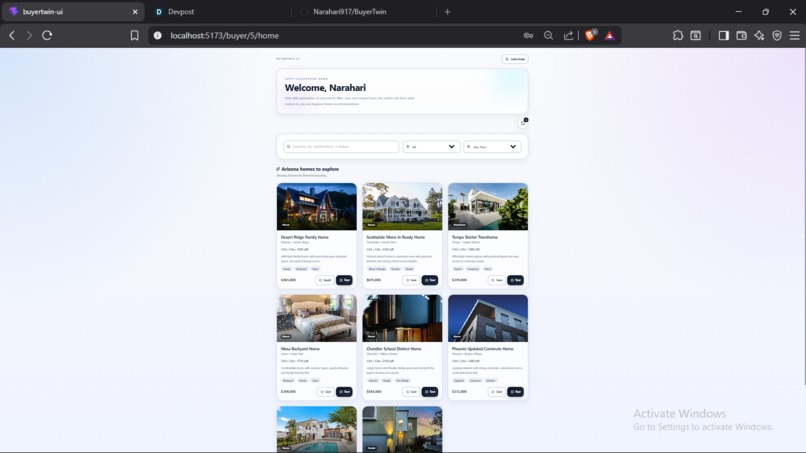Open the Brave Wallet icon
806x453 pixels.
point(741,35)
